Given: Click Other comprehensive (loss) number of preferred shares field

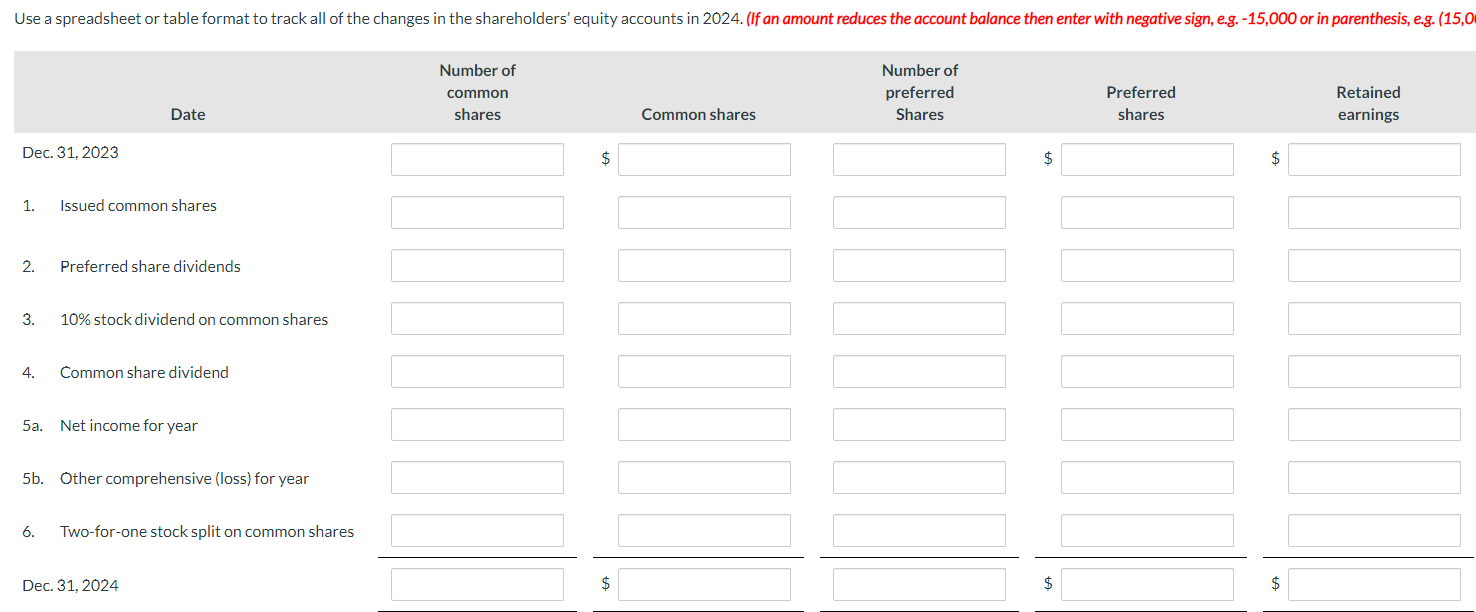Looking at the screenshot, I should (x=919, y=477).
